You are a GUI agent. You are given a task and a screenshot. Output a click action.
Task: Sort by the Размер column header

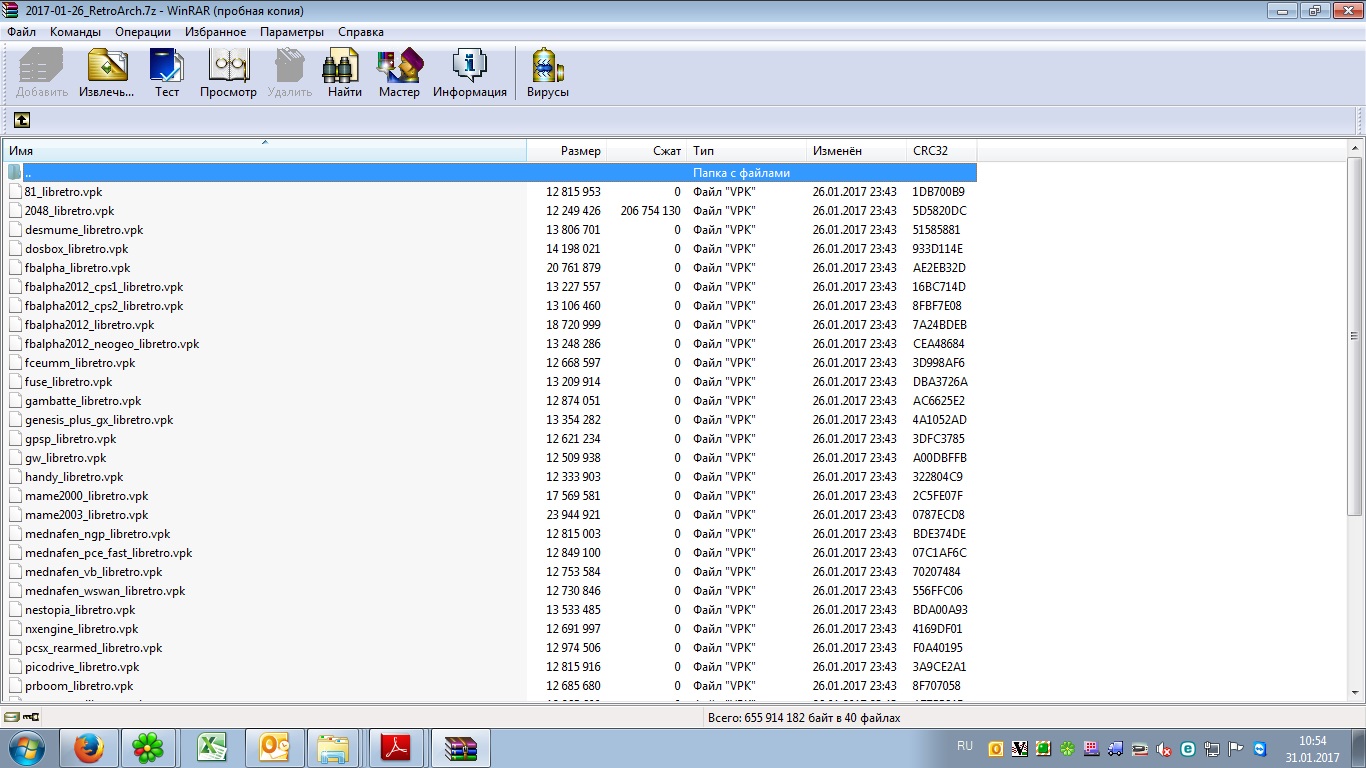(567, 151)
